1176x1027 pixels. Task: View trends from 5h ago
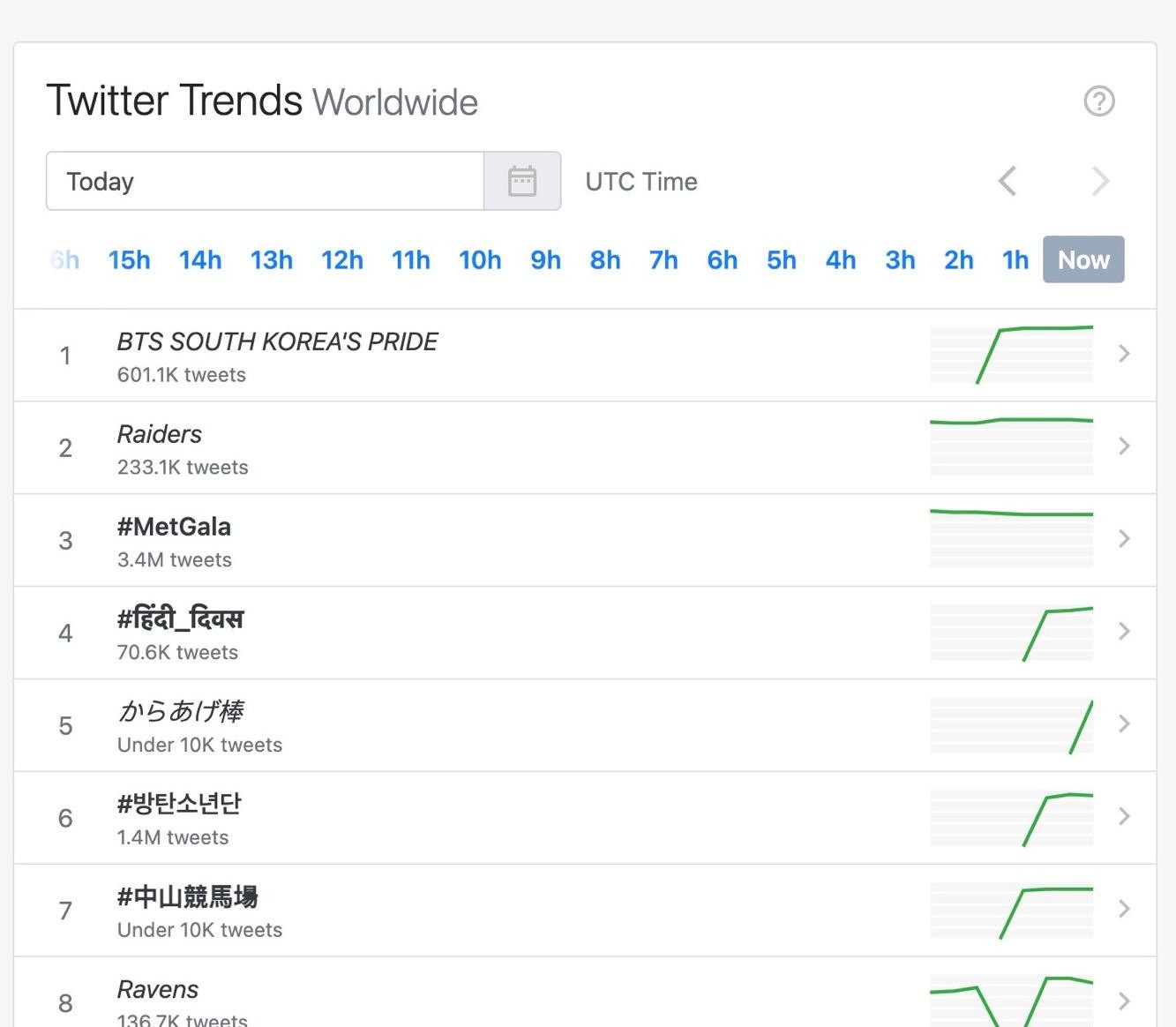(x=780, y=259)
